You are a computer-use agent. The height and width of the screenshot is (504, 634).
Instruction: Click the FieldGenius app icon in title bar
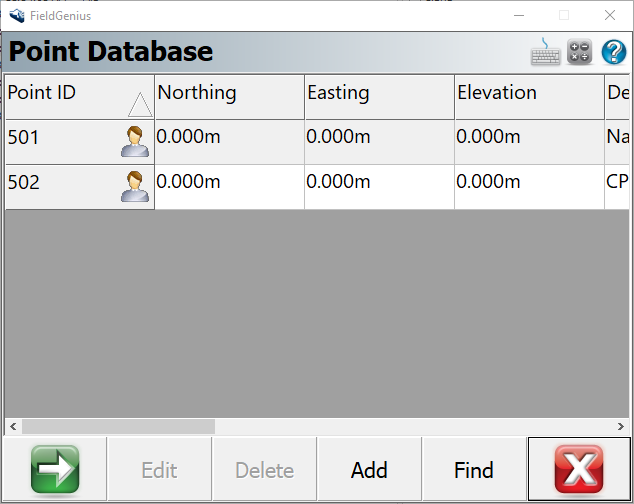click(x=16, y=15)
